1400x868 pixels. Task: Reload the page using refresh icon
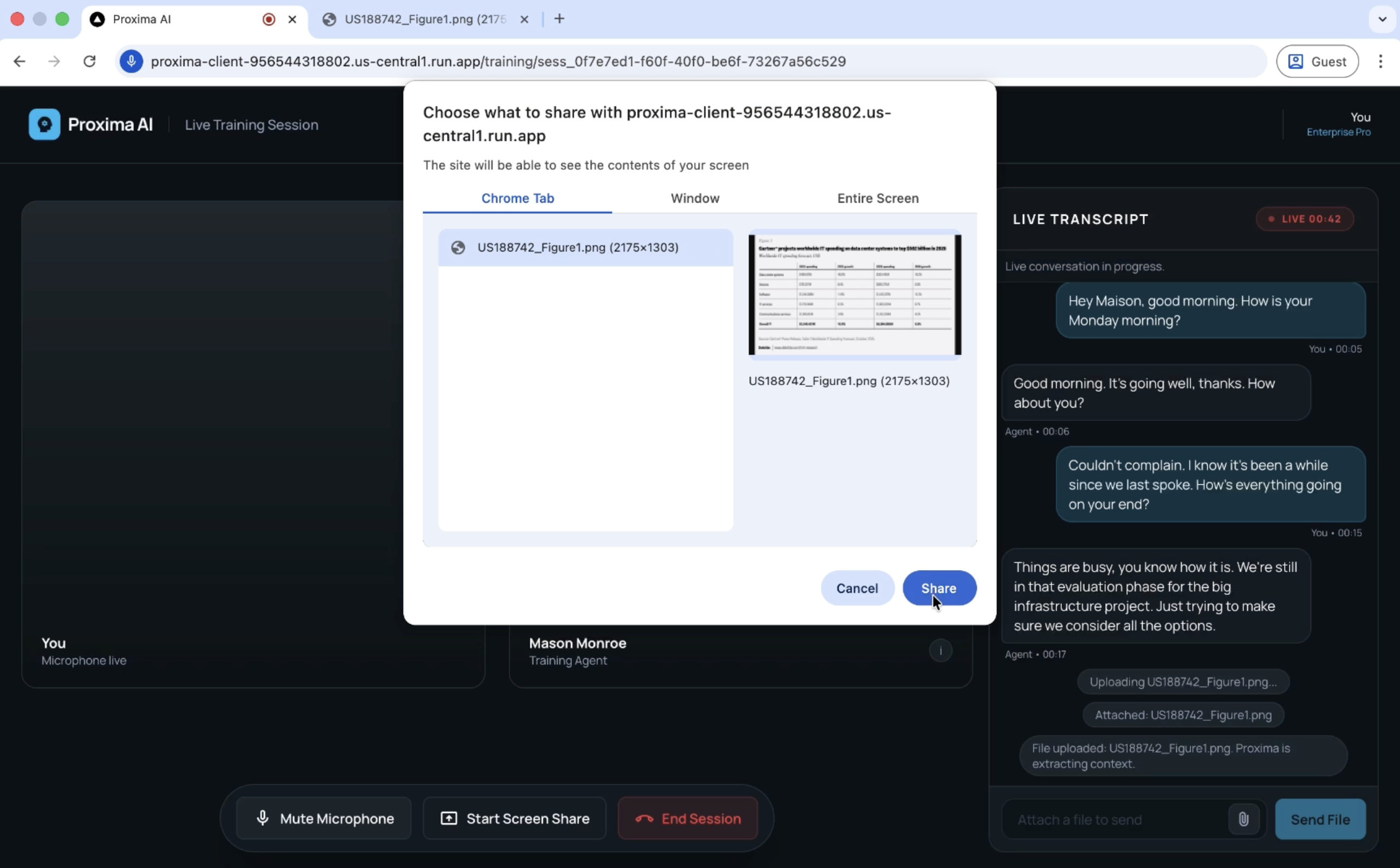tap(89, 61)
